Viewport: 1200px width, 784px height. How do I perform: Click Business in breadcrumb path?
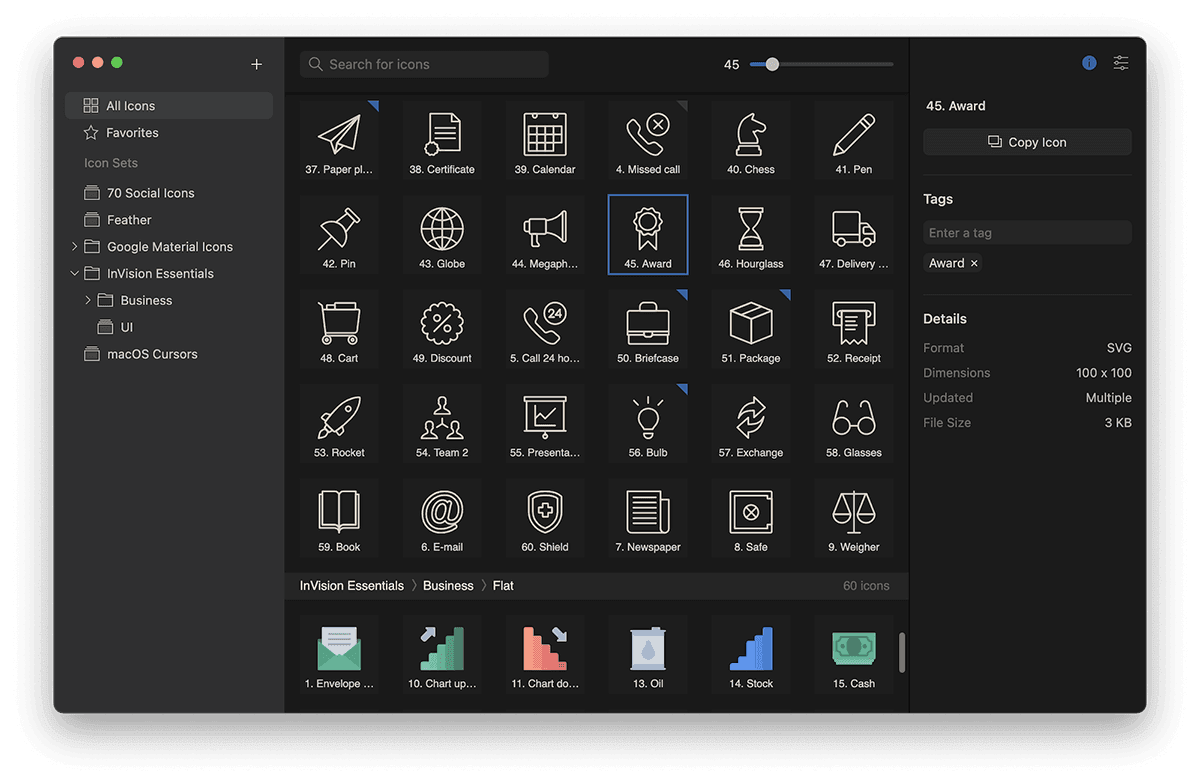(448, 586)
